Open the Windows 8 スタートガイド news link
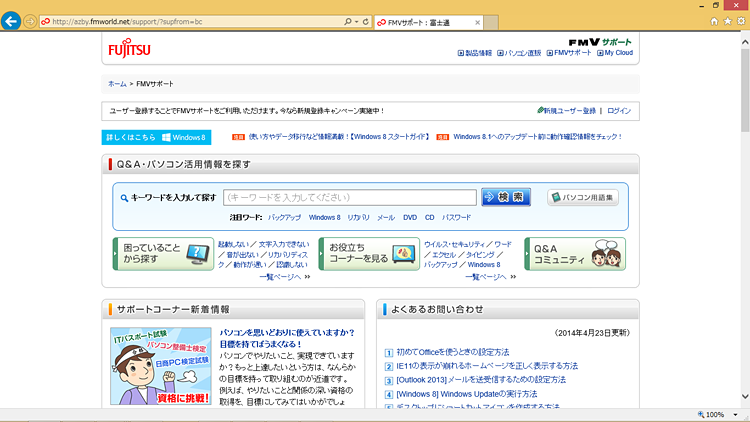The image size is (750, 422). click(x=339, y=137)
